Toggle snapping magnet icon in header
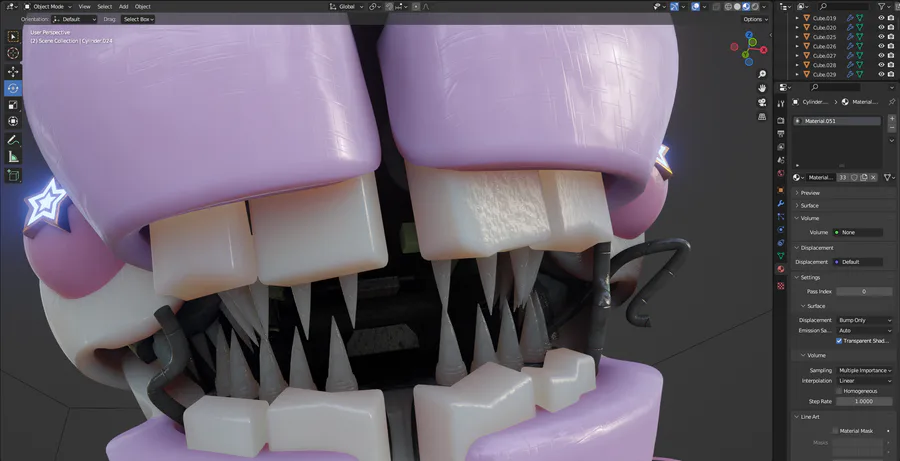 point(390,6)
